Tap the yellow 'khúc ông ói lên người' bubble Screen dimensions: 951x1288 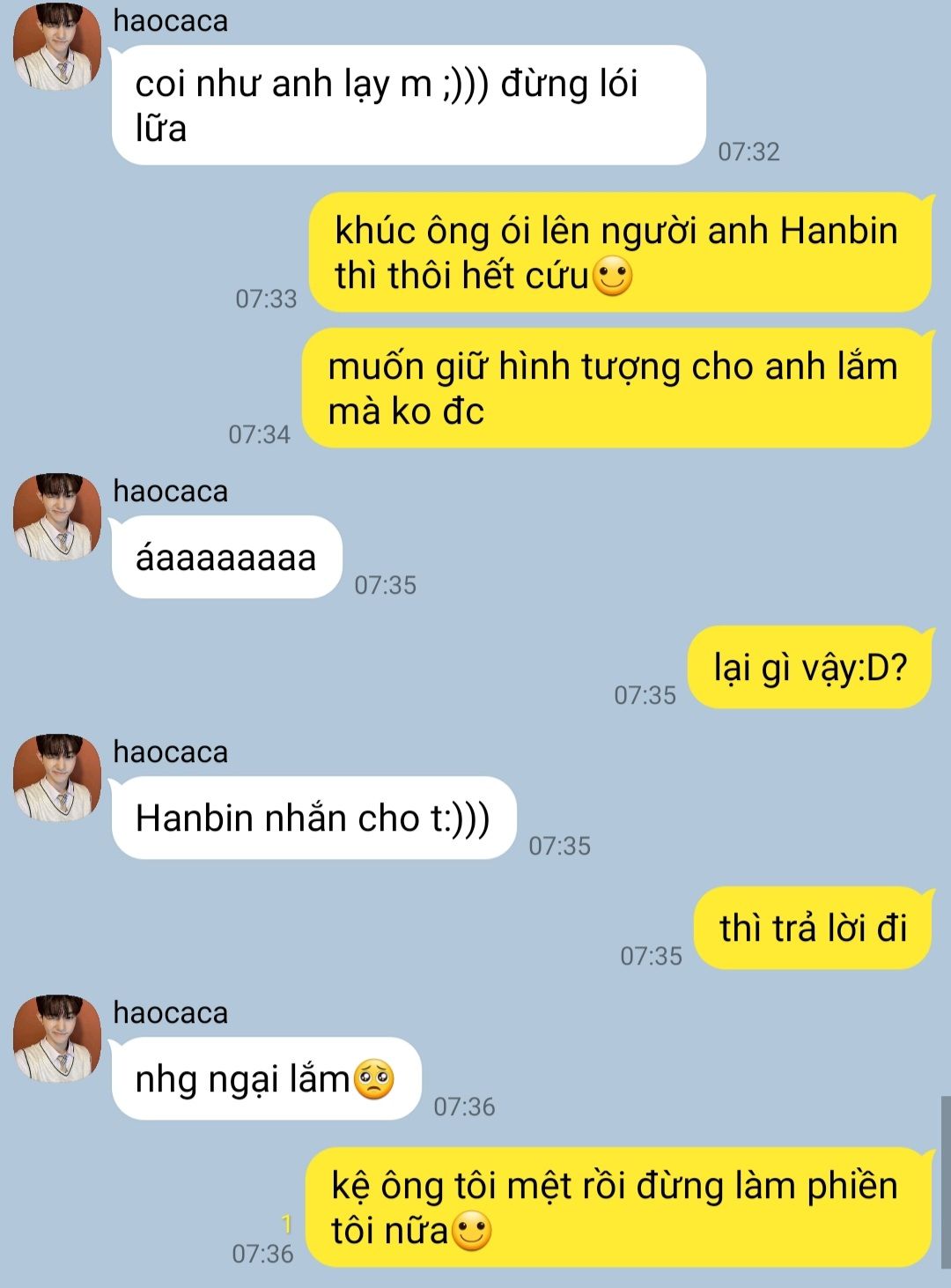620,252
